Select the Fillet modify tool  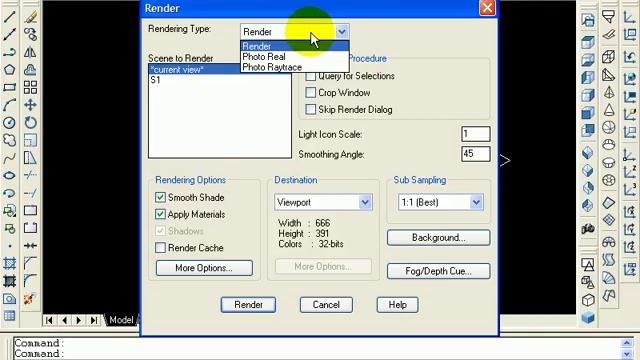(30, 280)
